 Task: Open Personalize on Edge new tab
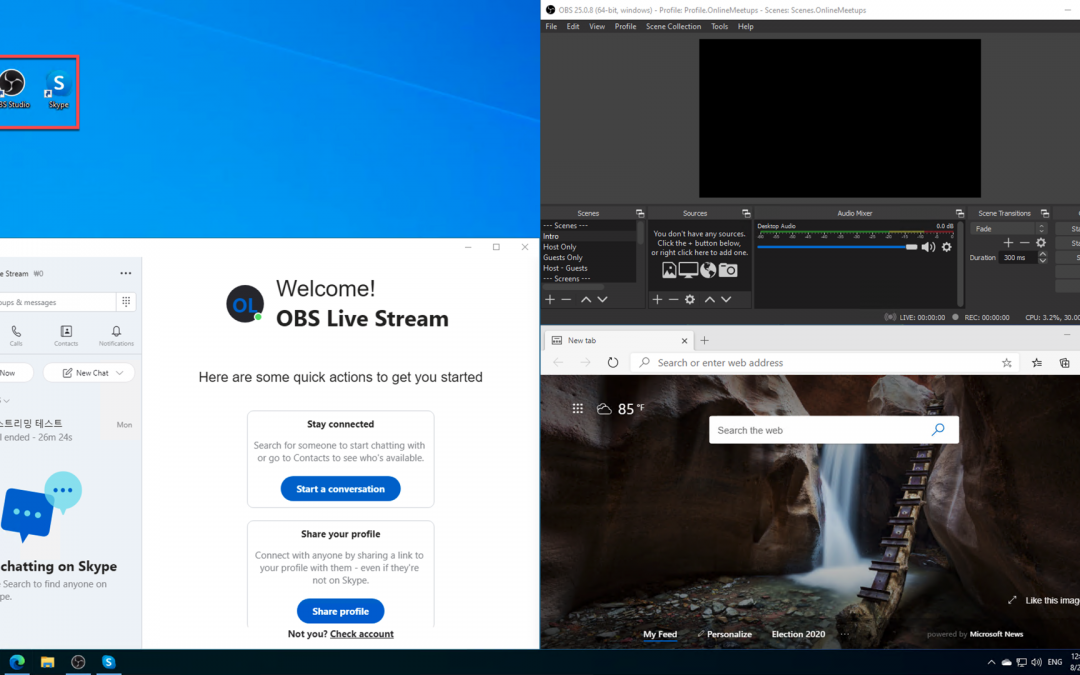tap(724, 634)
